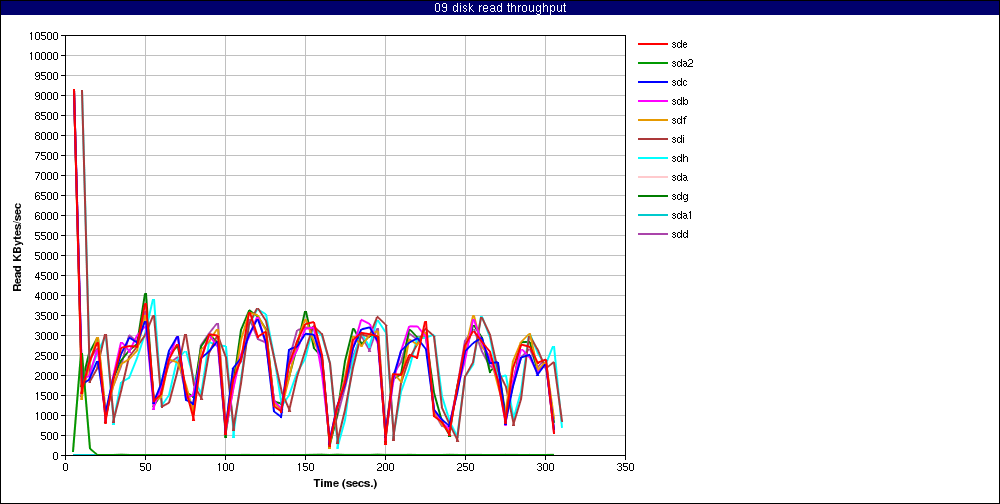Click the 200 x-axis tick label
The width and height of the screenshot is (1000, 504).
tap(385, 467)
